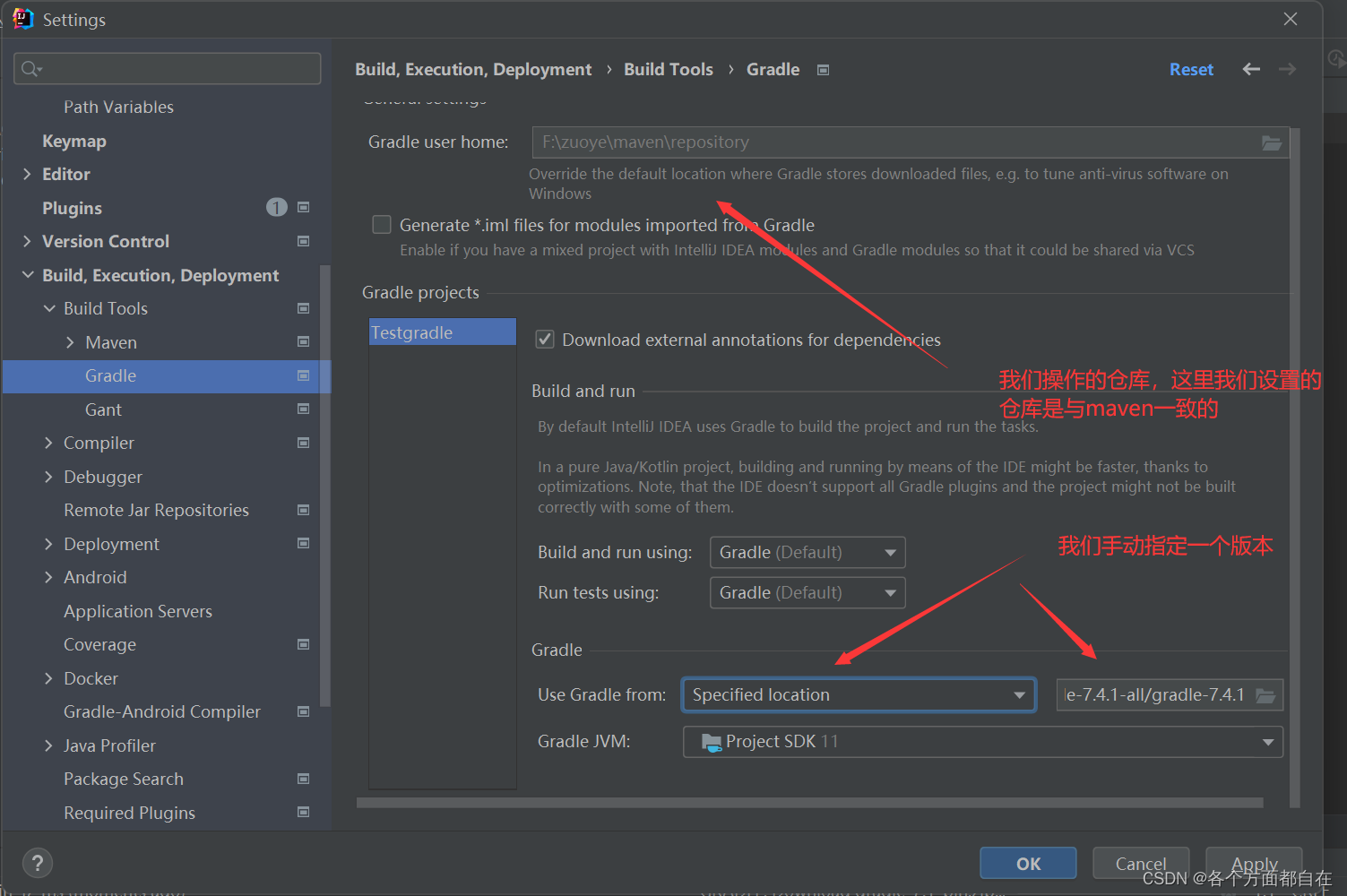The height and width of the screenshot is (896, 1347).
Task: Expand the Docker node
Action: pyautogui.click(x=48, y=678)
